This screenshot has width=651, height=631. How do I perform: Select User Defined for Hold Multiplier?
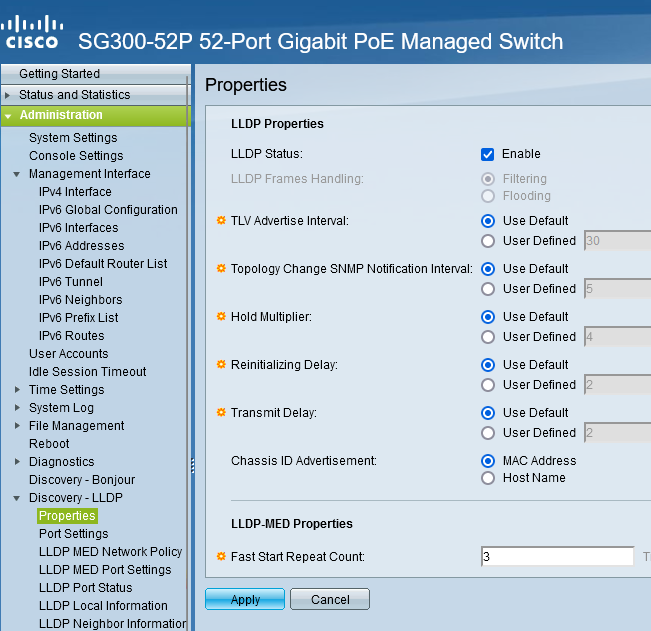pyautogui.click(x=488, y=337)
